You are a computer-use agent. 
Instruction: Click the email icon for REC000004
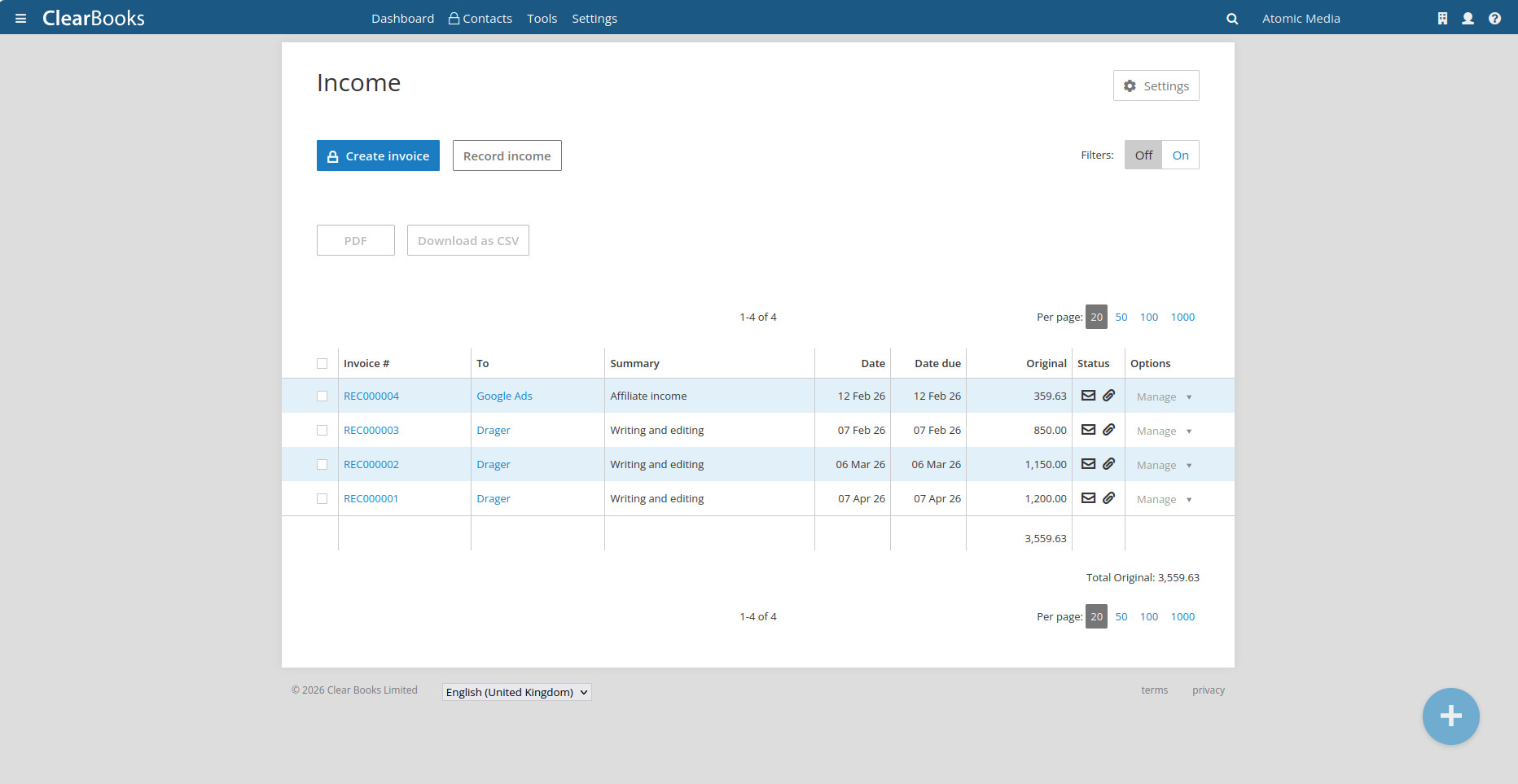1088,396
